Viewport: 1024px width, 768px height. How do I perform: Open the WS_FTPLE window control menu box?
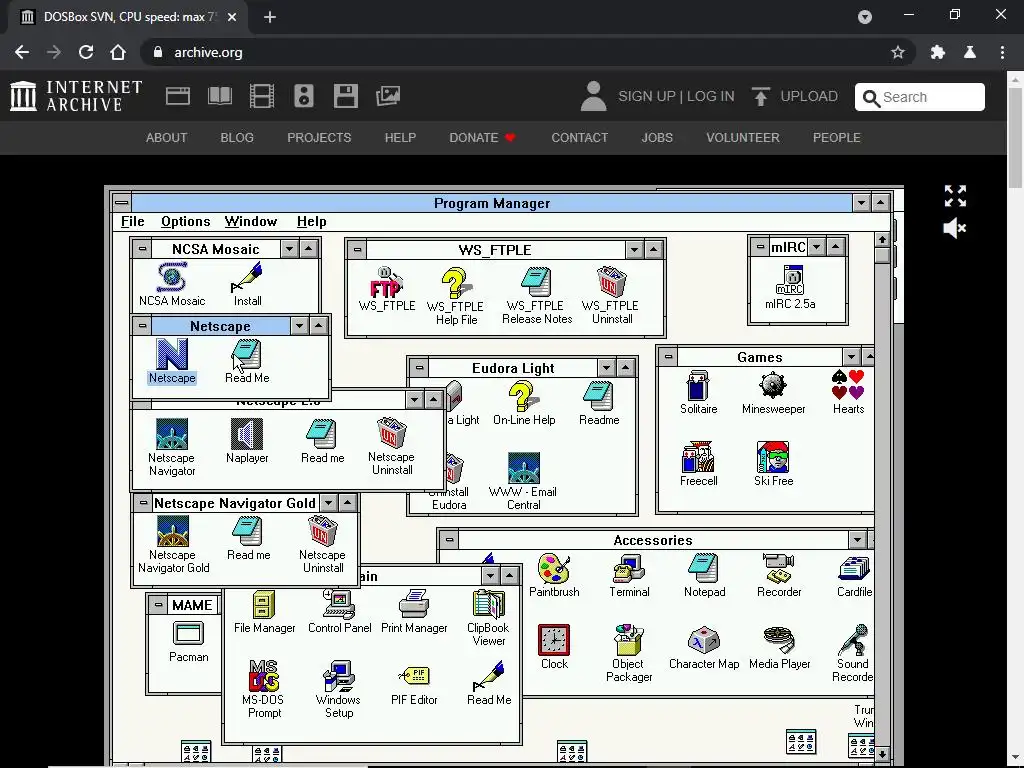coord(357,249)
